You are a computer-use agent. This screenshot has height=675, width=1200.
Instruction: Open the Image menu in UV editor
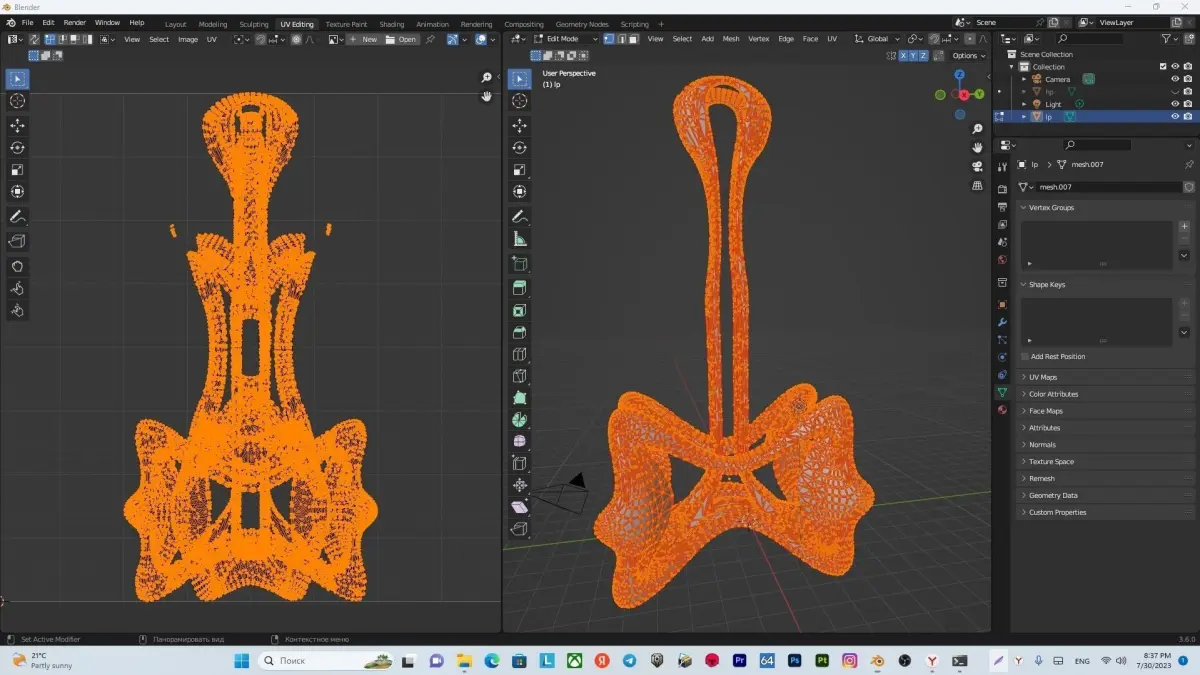click(x=188, y=39)
